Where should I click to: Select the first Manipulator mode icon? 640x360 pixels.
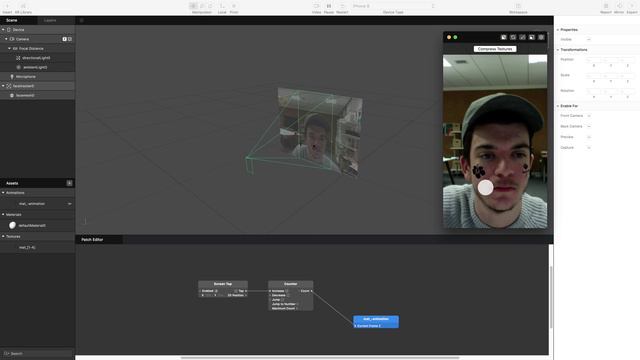[x=193, y=6]
